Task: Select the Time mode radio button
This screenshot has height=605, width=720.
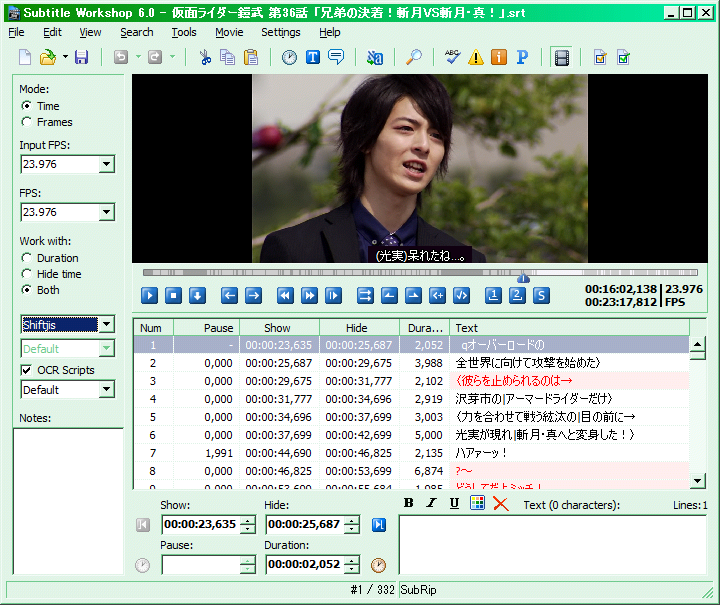Action: click(27, 106)
